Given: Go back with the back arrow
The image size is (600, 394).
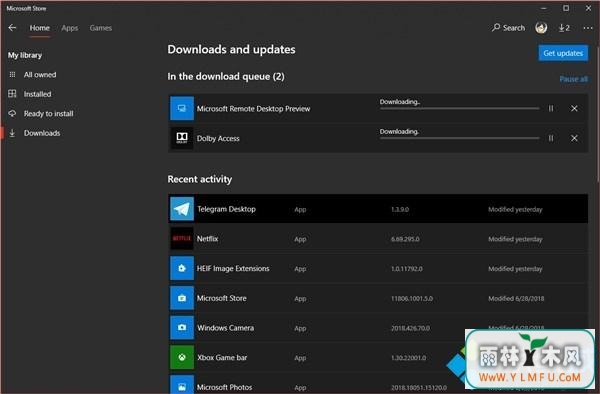Looking at the screenshot, I should [x=12, y=28].
